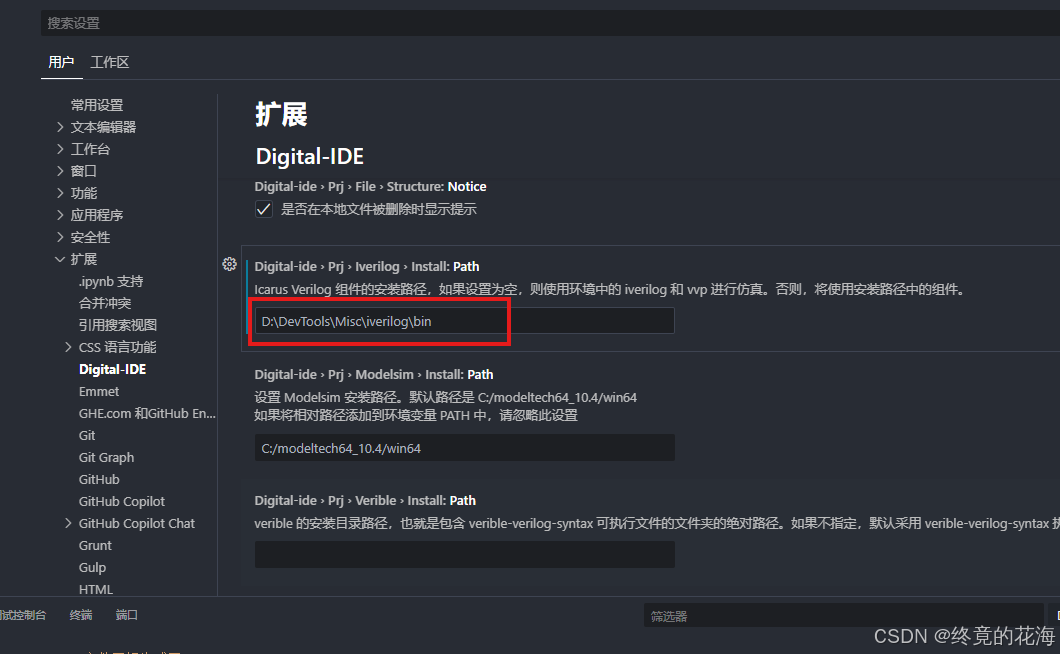Select GitHub Copilot settings entry
The height and width of the screenshot is (654, 1060).
click(120, 501)
